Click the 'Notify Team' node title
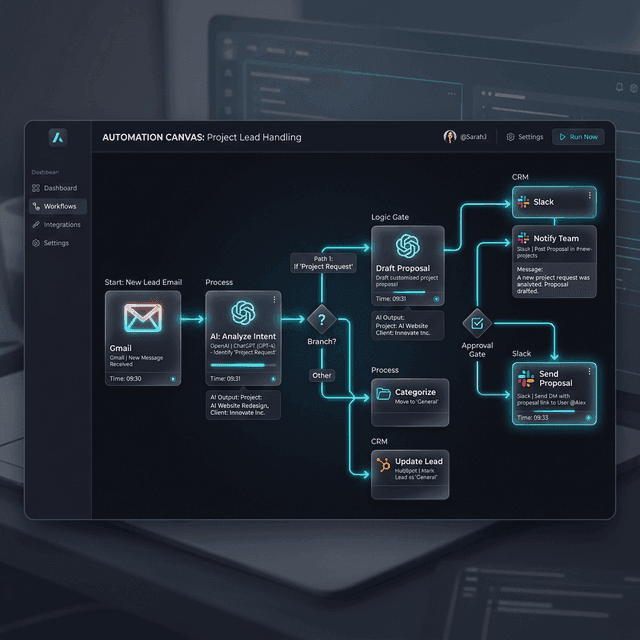 point(556,238)
